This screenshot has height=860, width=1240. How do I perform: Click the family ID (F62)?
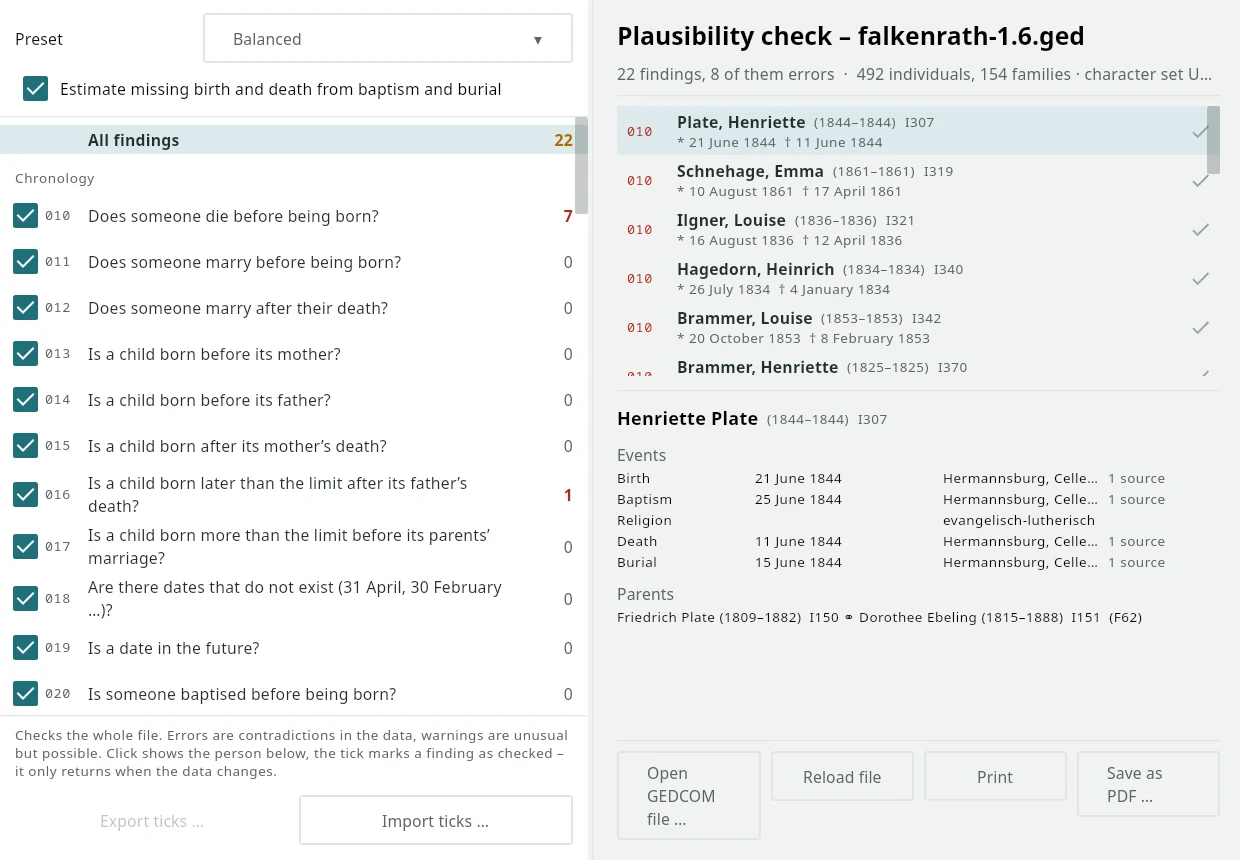click(x=1125, y=617)
